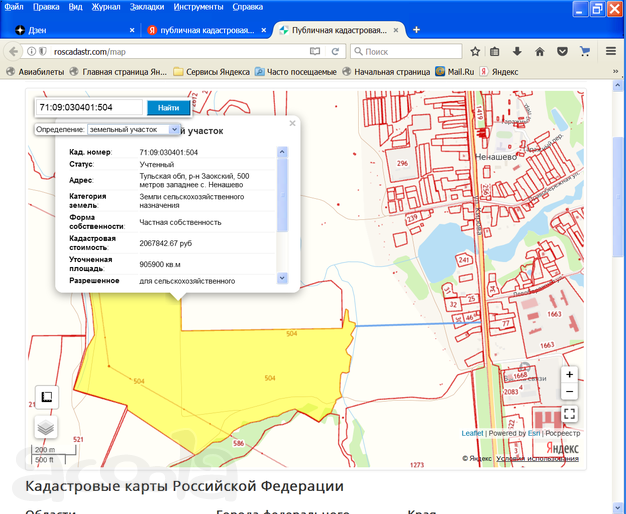The image size is (626, 514).
Task: Open the Справка menu
Action: [x=248, y=7]
